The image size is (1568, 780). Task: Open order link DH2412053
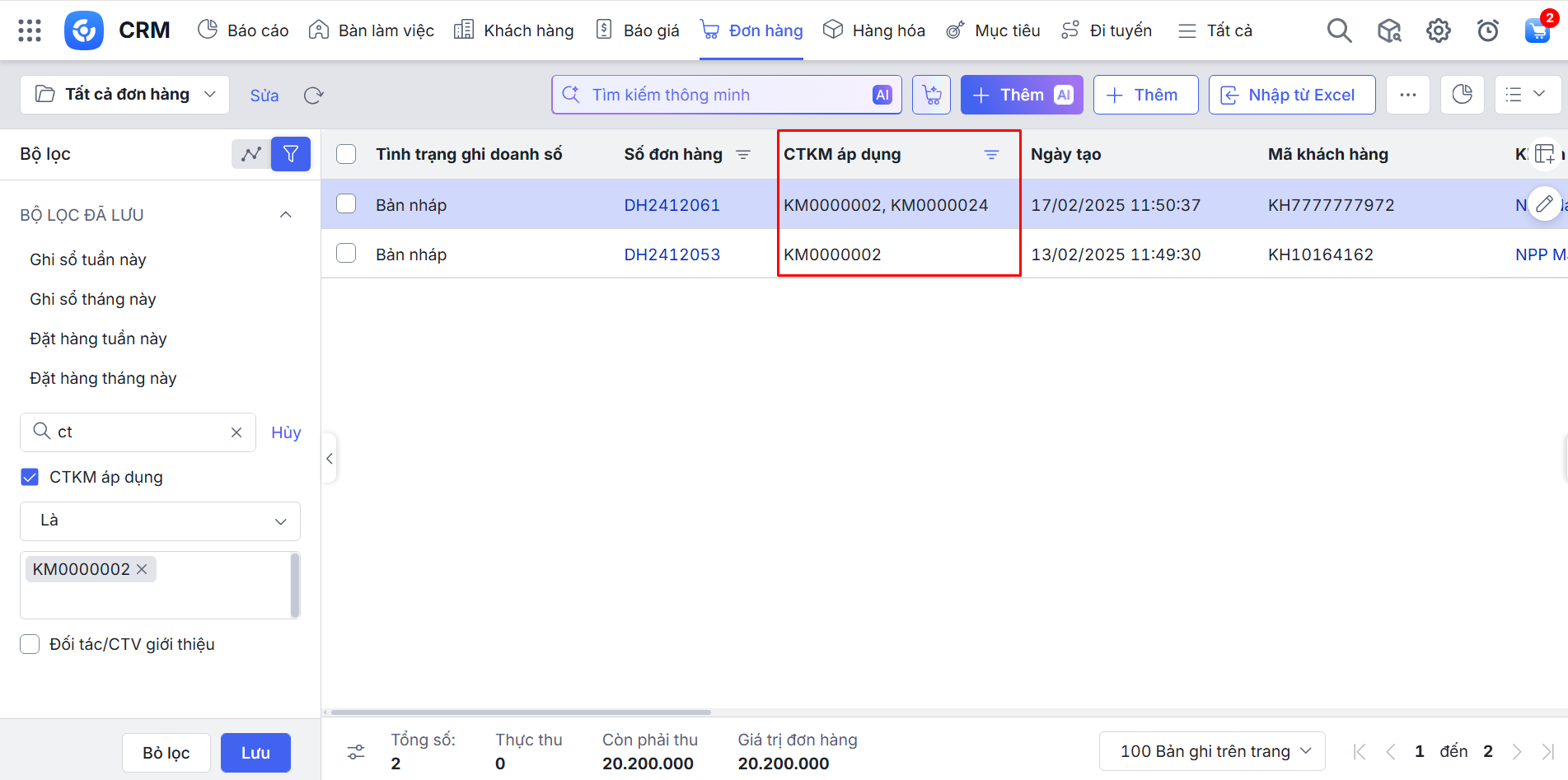pyautogui.click(x=672, y=255)
